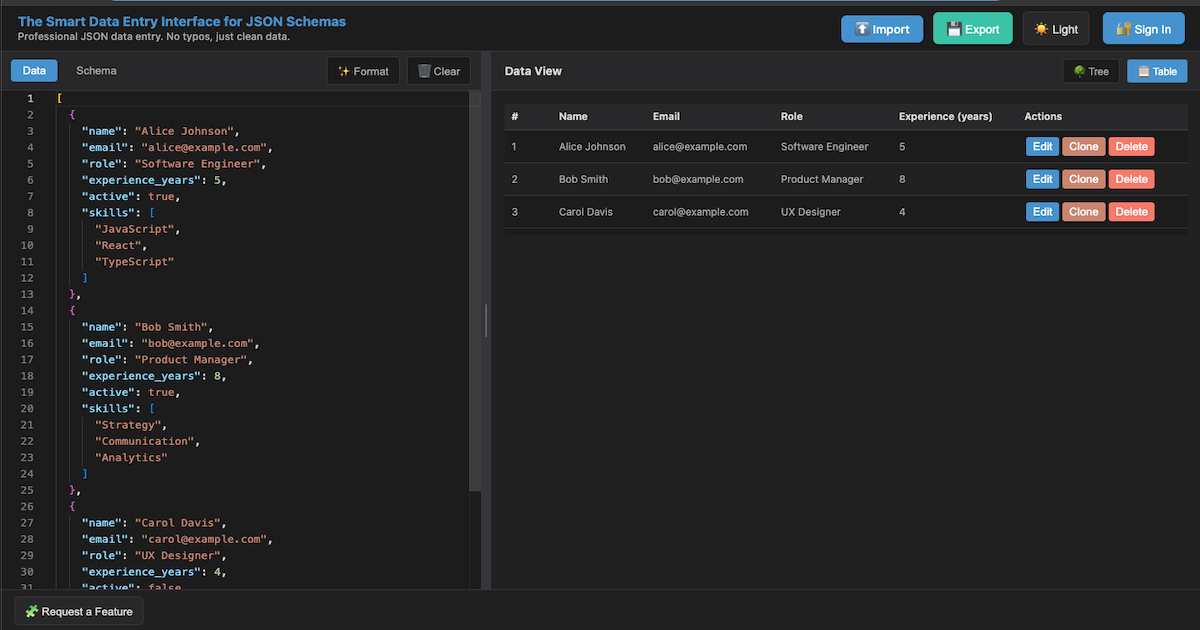Delete the Alice Johnson row

point(1131,146)
